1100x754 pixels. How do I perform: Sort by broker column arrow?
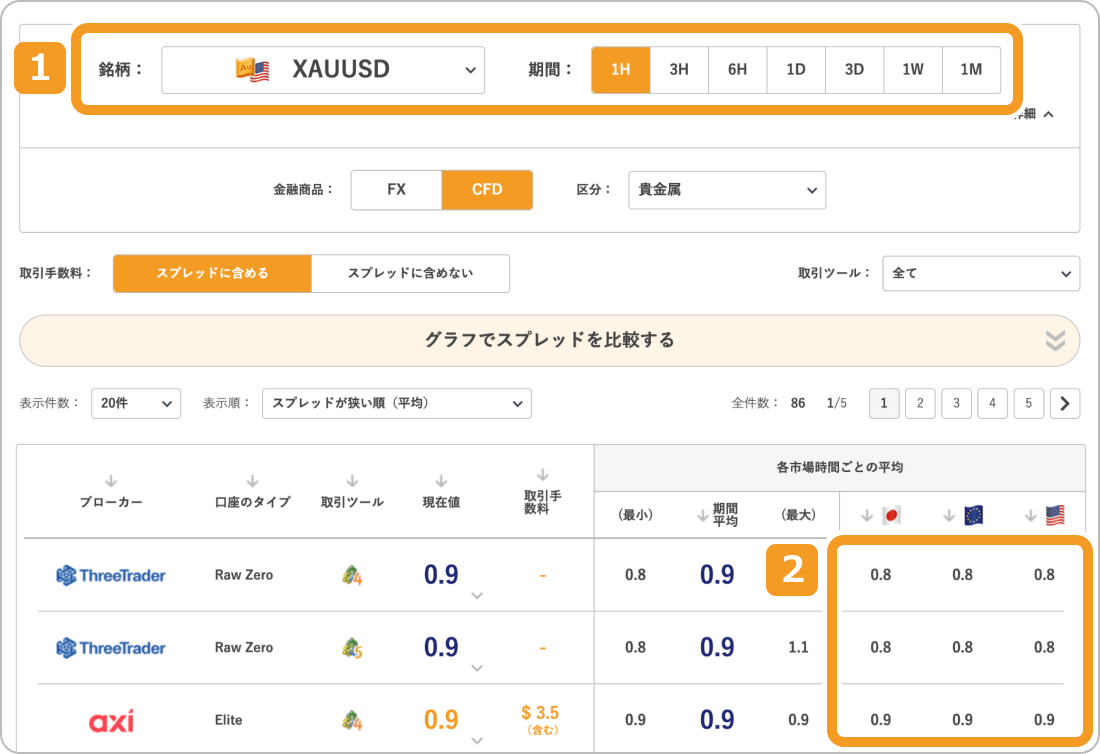111,481
